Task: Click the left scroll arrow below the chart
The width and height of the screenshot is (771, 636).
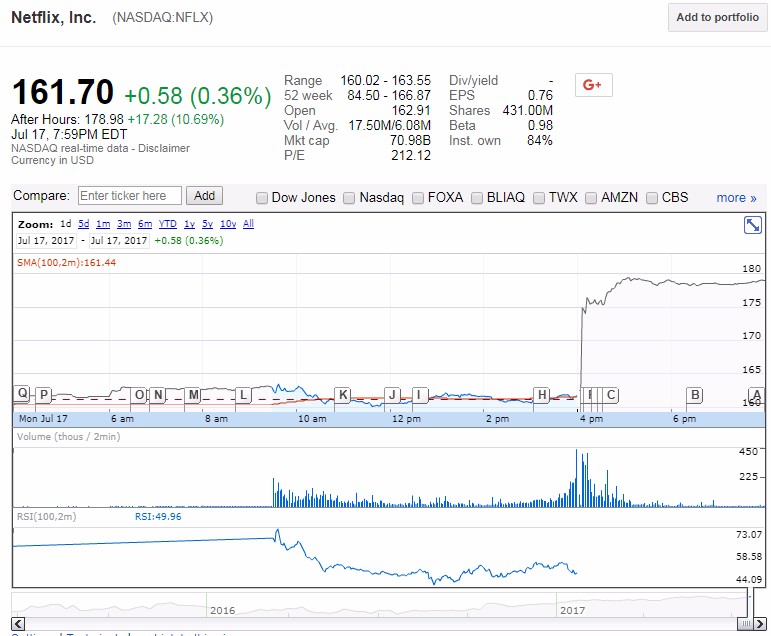Action: [x=18, y=624]
